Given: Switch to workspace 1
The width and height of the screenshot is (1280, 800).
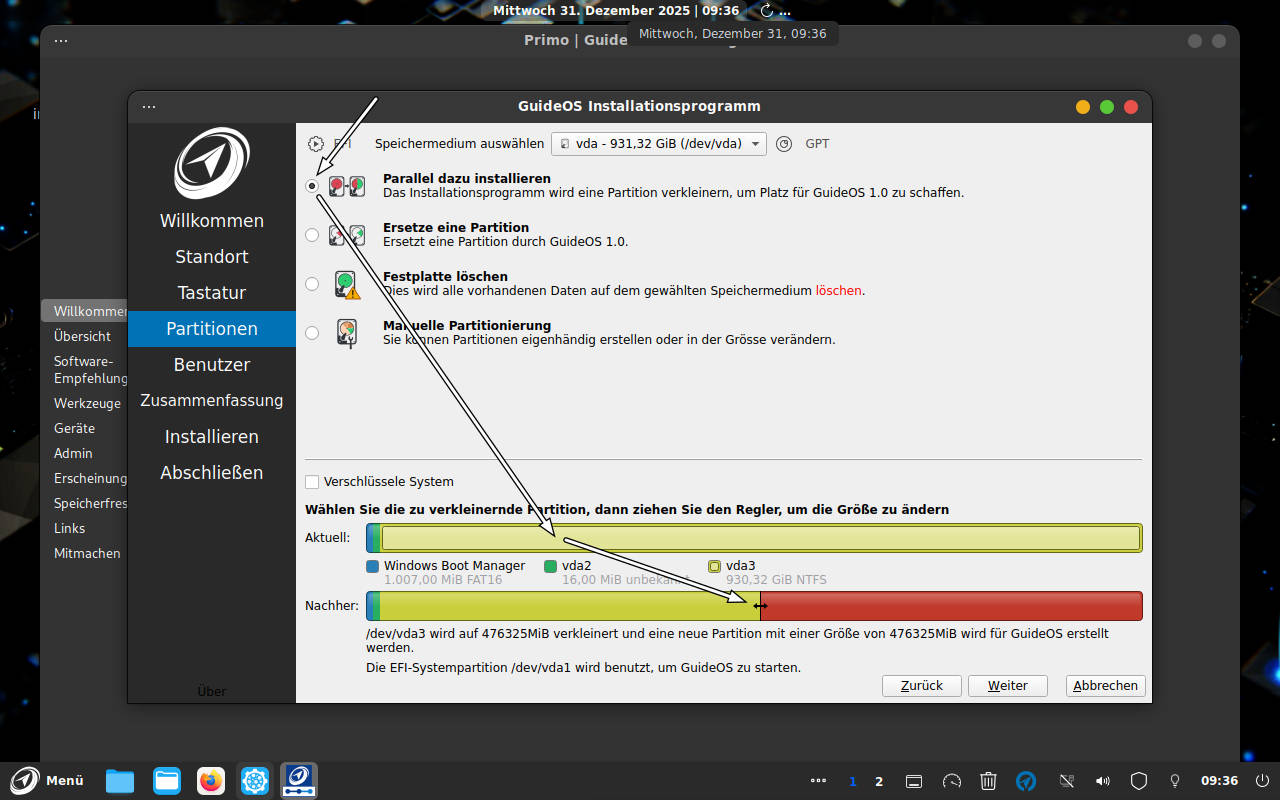Looking at the screenshot, I should [853, 782].
